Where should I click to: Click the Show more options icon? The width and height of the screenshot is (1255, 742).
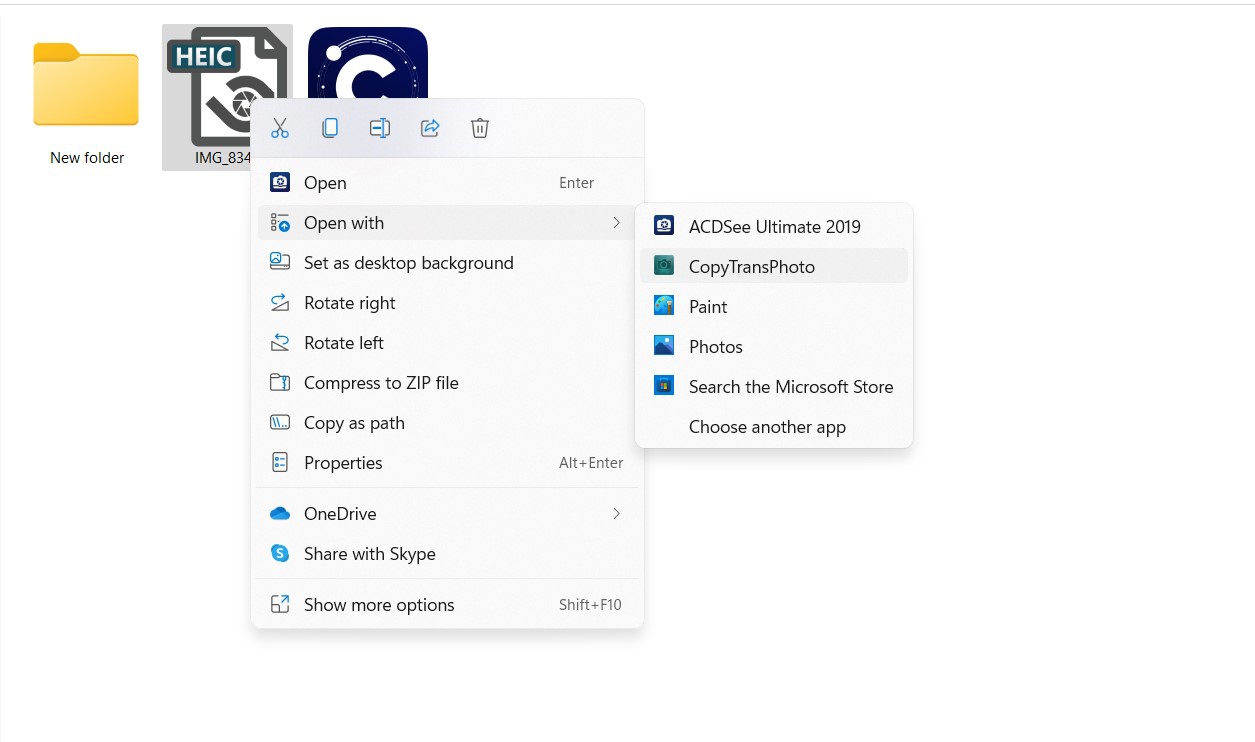(x=280, y=604)
